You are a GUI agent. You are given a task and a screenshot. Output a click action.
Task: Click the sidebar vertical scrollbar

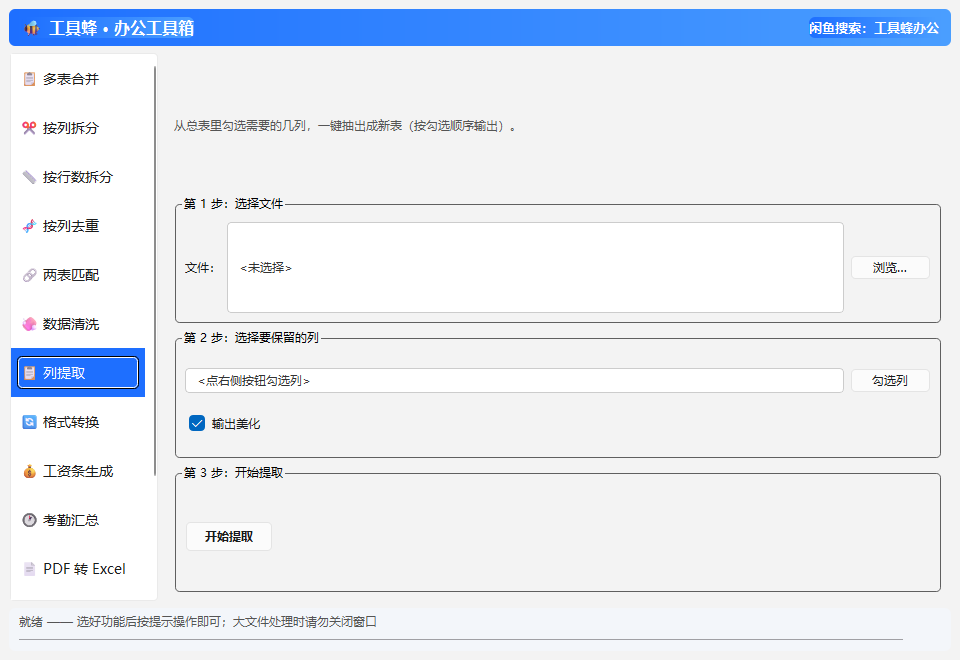(x=155, y=269)
